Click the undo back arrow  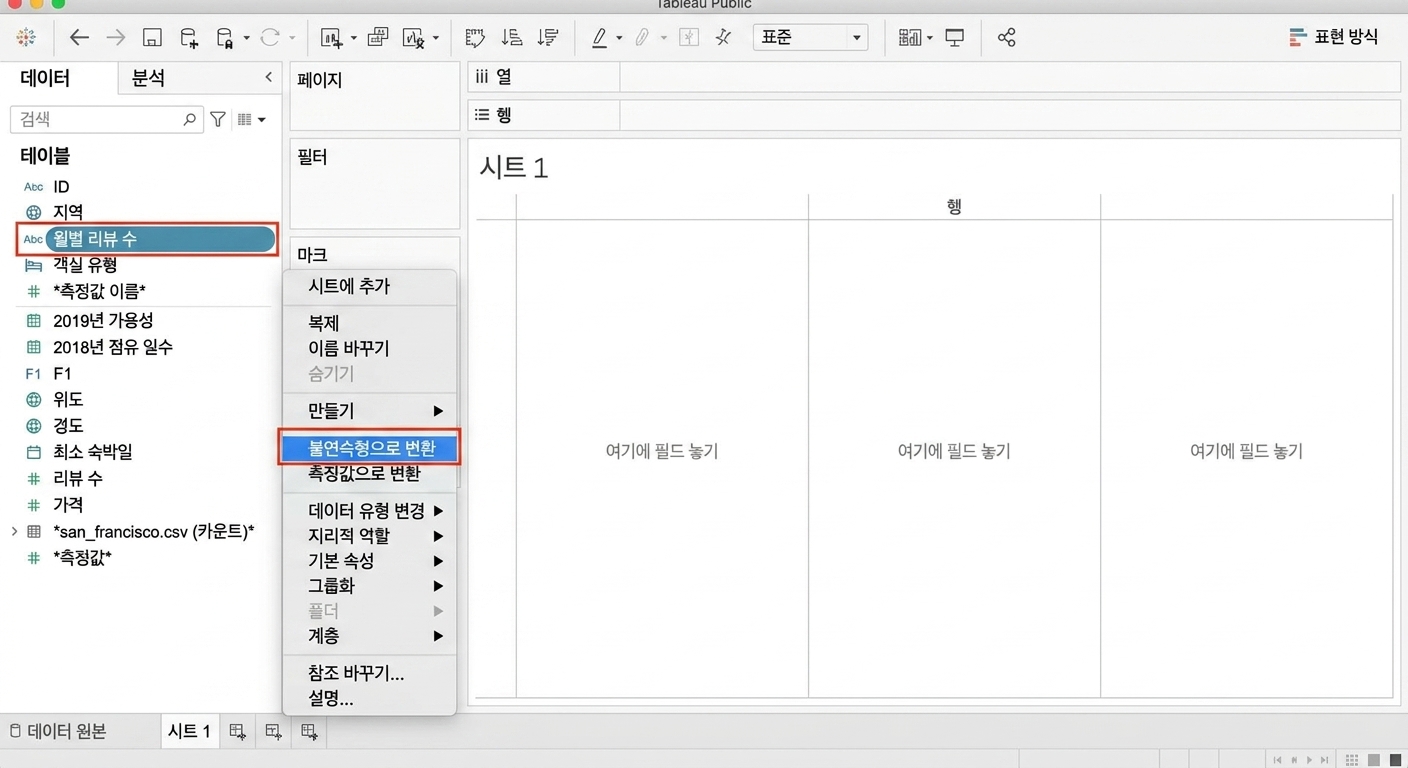[79, 38]
